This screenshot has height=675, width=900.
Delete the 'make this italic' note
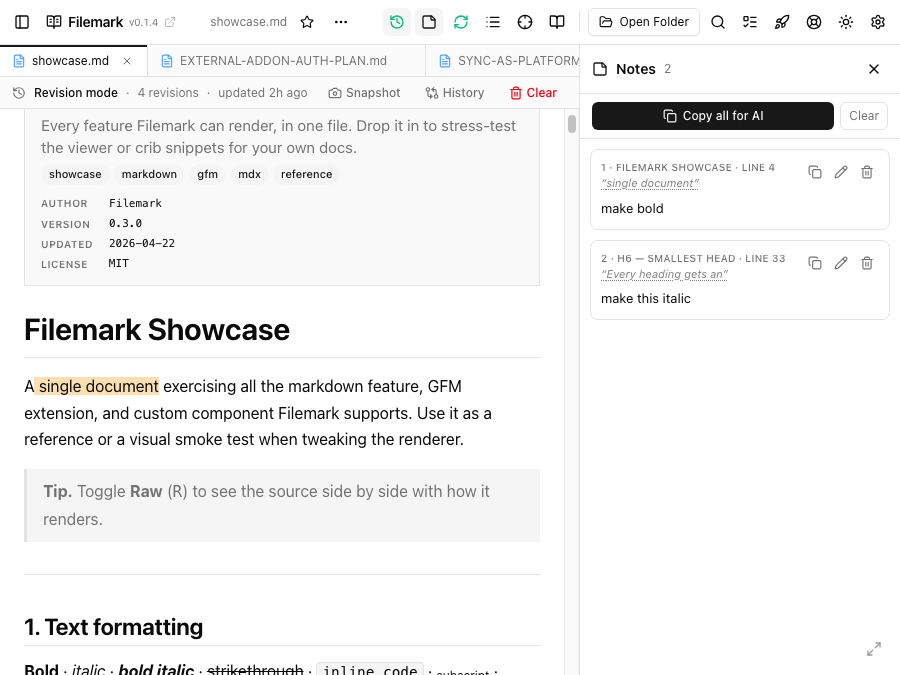(x=867, y=263)
